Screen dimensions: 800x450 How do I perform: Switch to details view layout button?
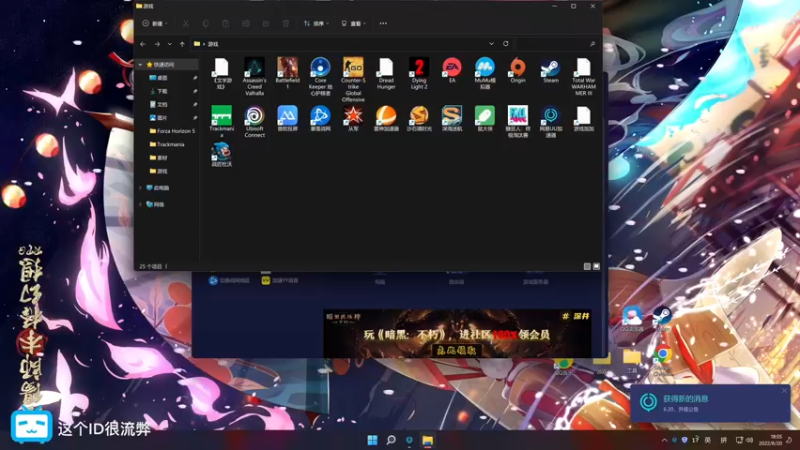[x=587, y=266]
